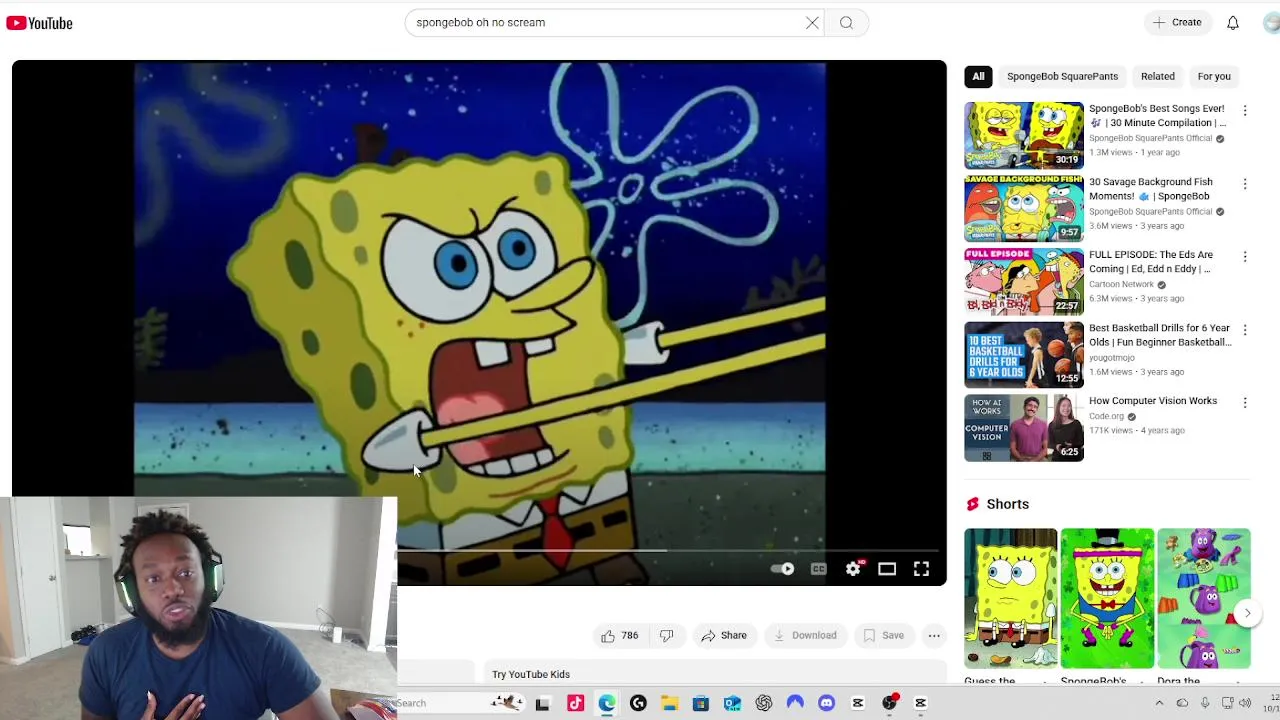This screenshot has height=720, width=1280.
Task: Expand the system tray hidden icons chevron
Action: tap(1159, 704)
